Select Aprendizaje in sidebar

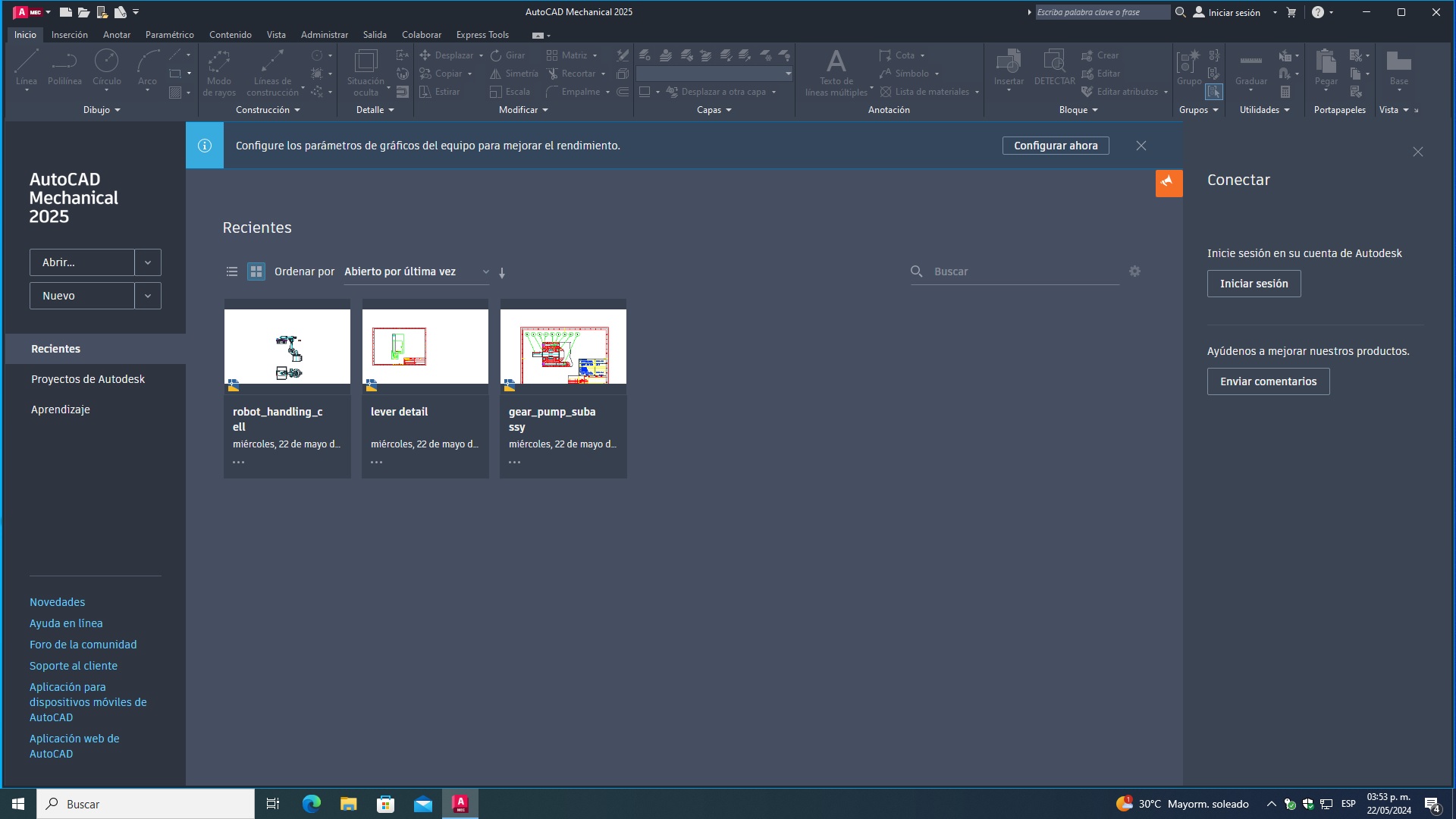coord(61,409)
